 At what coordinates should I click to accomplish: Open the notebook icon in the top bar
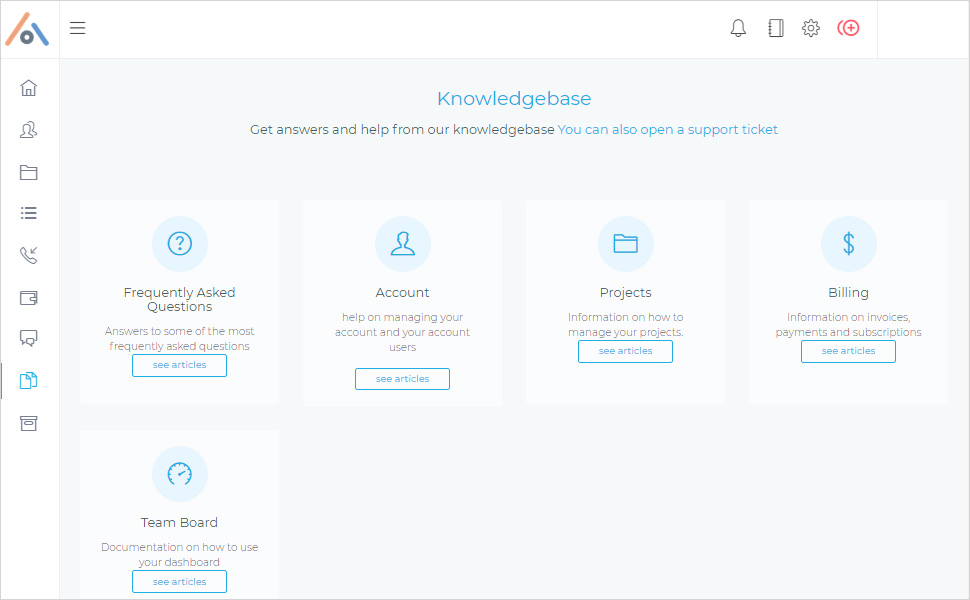pyautogui.click(x=775, y=28)
